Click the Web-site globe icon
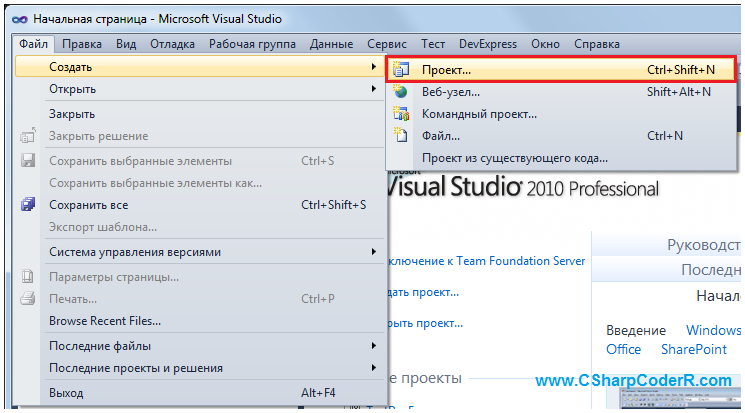745x413 pixels. point(401,92)
